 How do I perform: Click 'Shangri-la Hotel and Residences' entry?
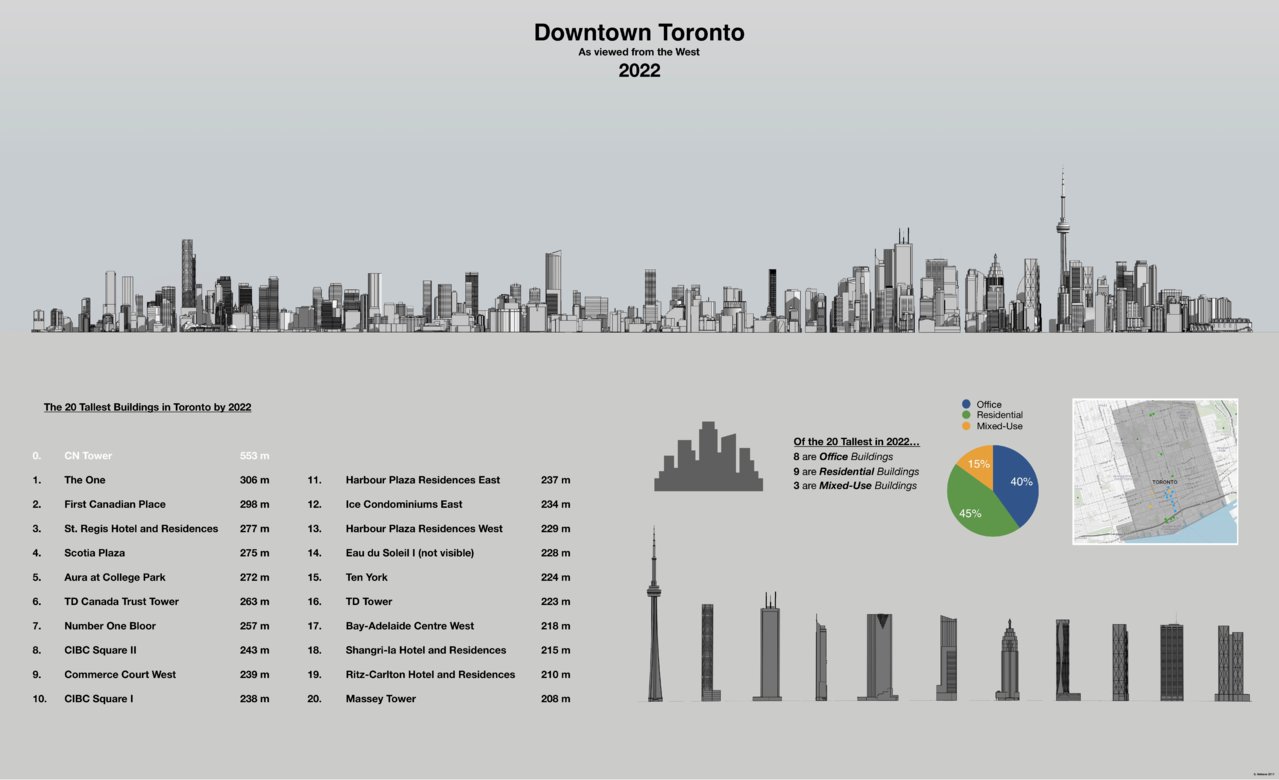pos(426,650)
